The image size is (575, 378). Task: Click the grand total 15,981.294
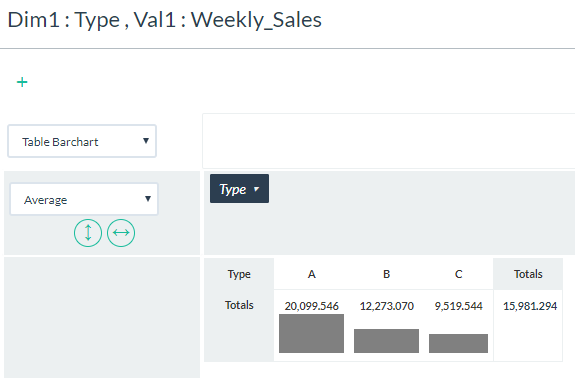tap(530, 306)
